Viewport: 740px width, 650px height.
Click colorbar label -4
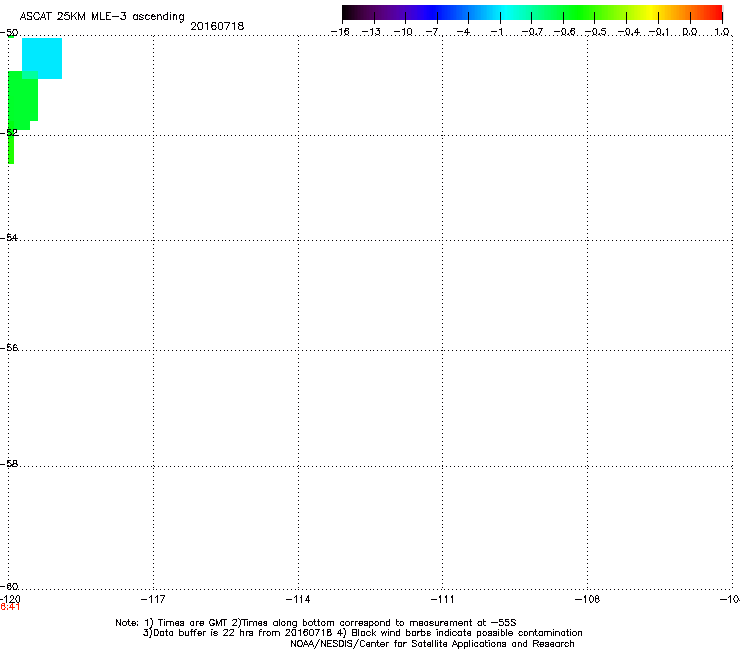(464, 32)
